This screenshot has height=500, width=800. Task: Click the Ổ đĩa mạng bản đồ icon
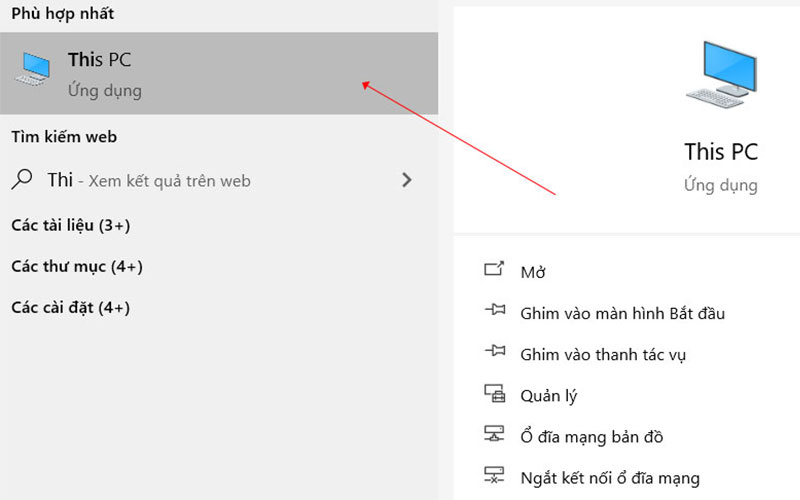point(494,434)
